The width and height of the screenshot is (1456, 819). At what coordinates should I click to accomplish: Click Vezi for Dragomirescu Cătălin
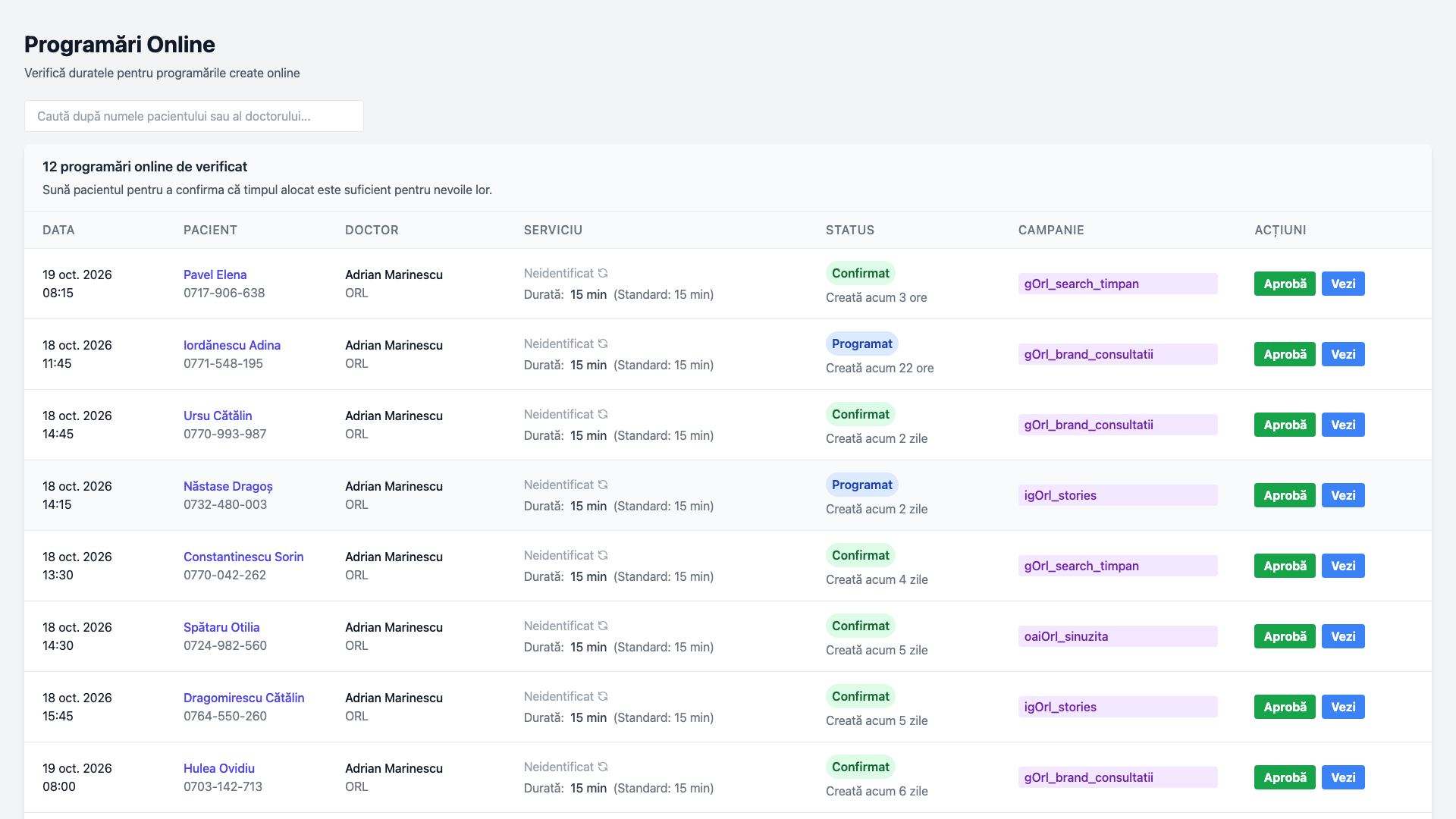[1343, 707]
